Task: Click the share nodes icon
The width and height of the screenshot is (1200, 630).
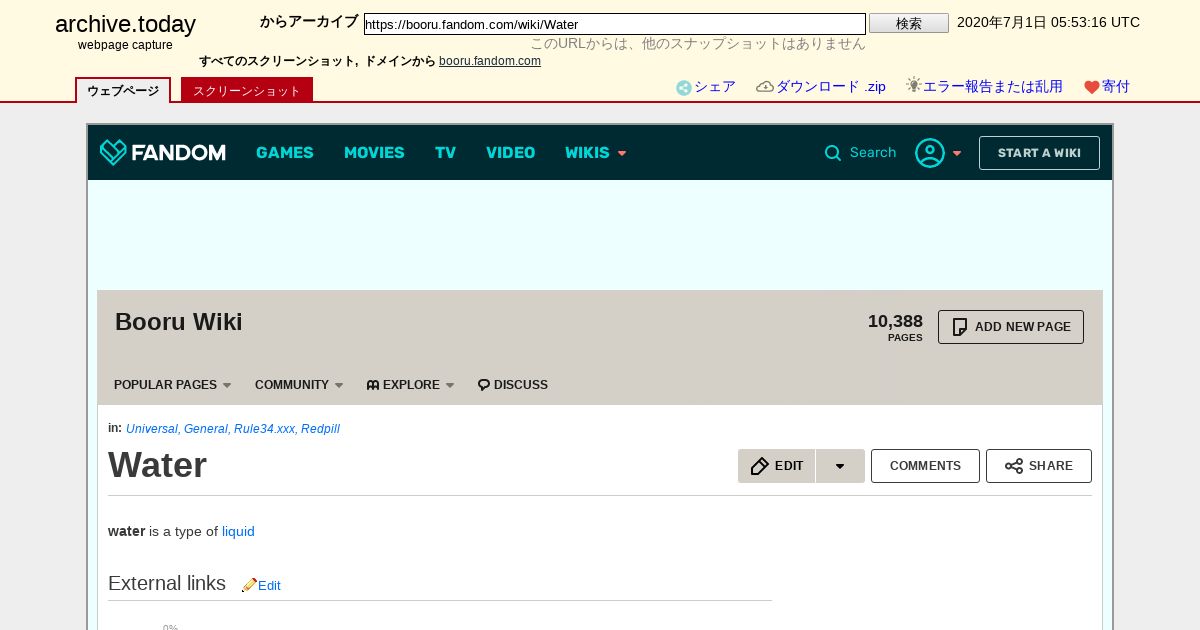Action: pyautogui.click(x=1014, y=466)
